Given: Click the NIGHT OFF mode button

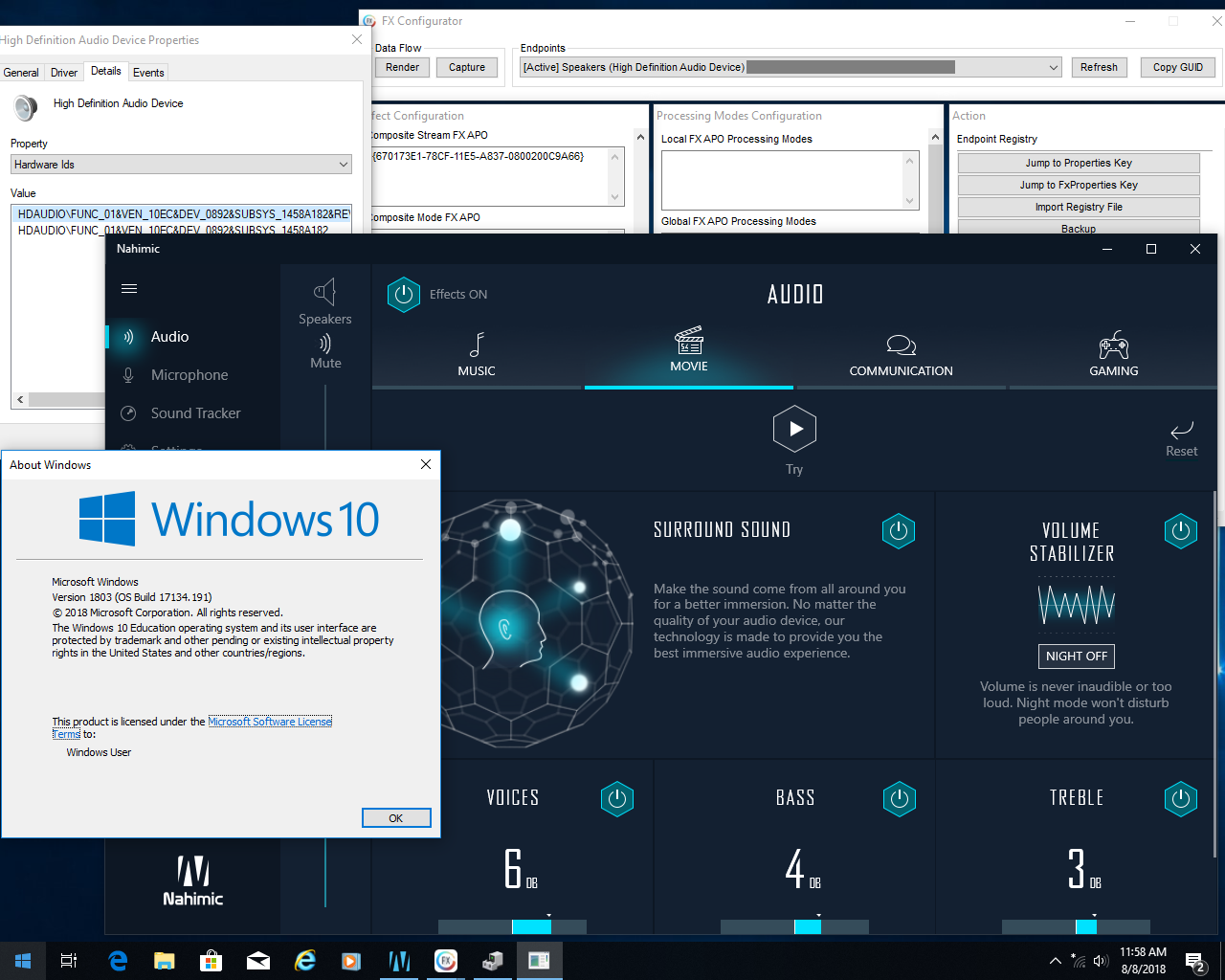Looking at the screenshot, I should [x=1077, y=657].
